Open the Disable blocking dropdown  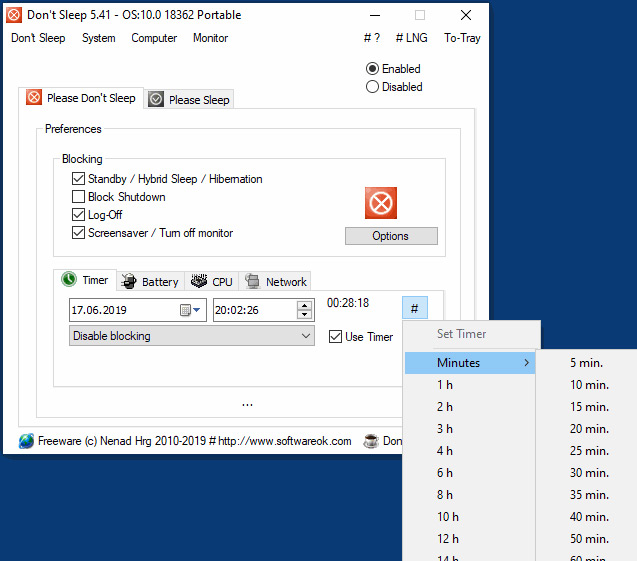tap(192, 336)
